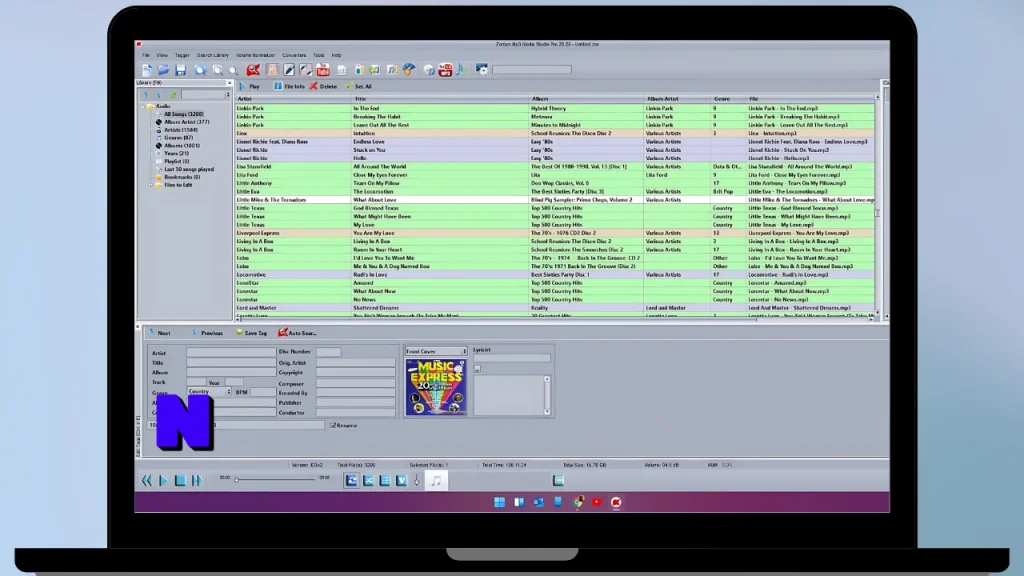Click the Save floppy disk icon
This screenshot has height=576, width=1024.
pos(180,70)
